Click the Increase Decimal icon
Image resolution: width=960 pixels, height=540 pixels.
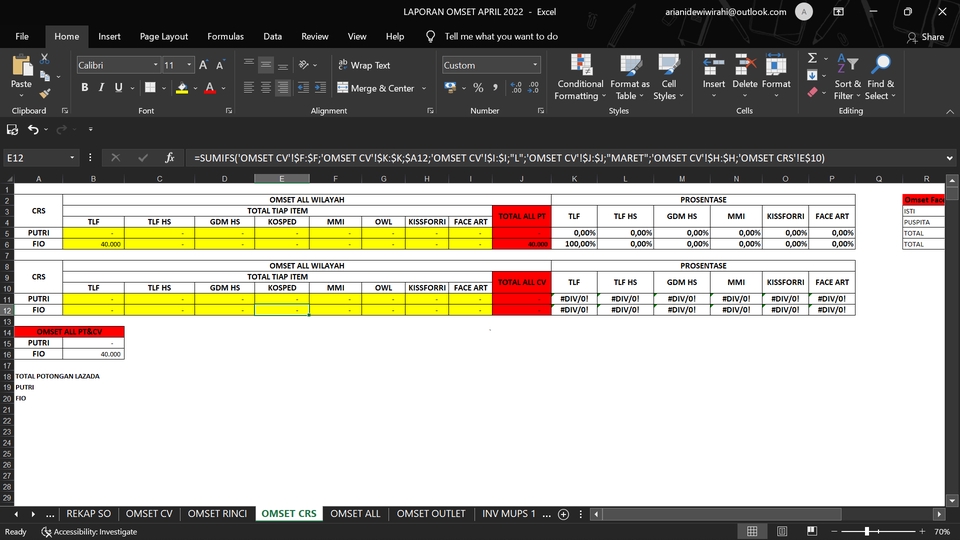[x=516, y=88]
